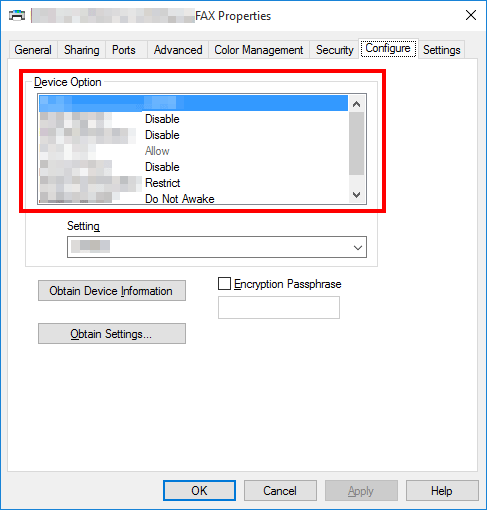Click the Obtain Settings... button

click(x=112, y=334)
